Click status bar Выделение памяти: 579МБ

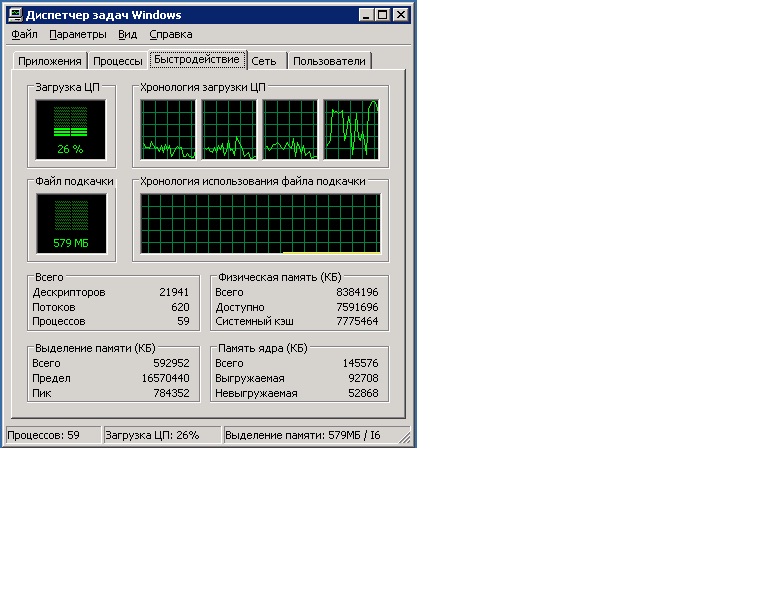(303, 435)
